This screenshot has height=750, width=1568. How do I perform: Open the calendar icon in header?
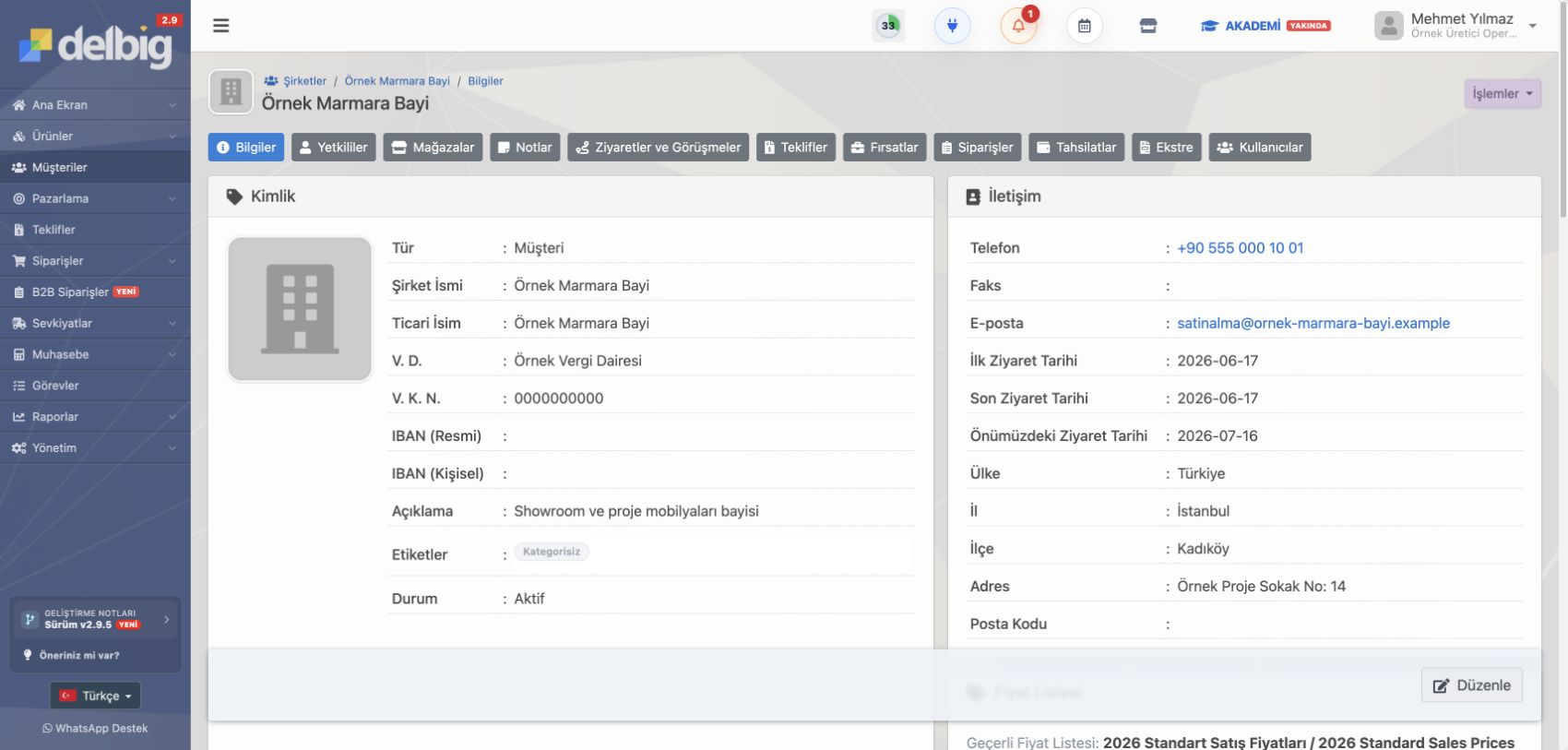(x=1085, y=26)
